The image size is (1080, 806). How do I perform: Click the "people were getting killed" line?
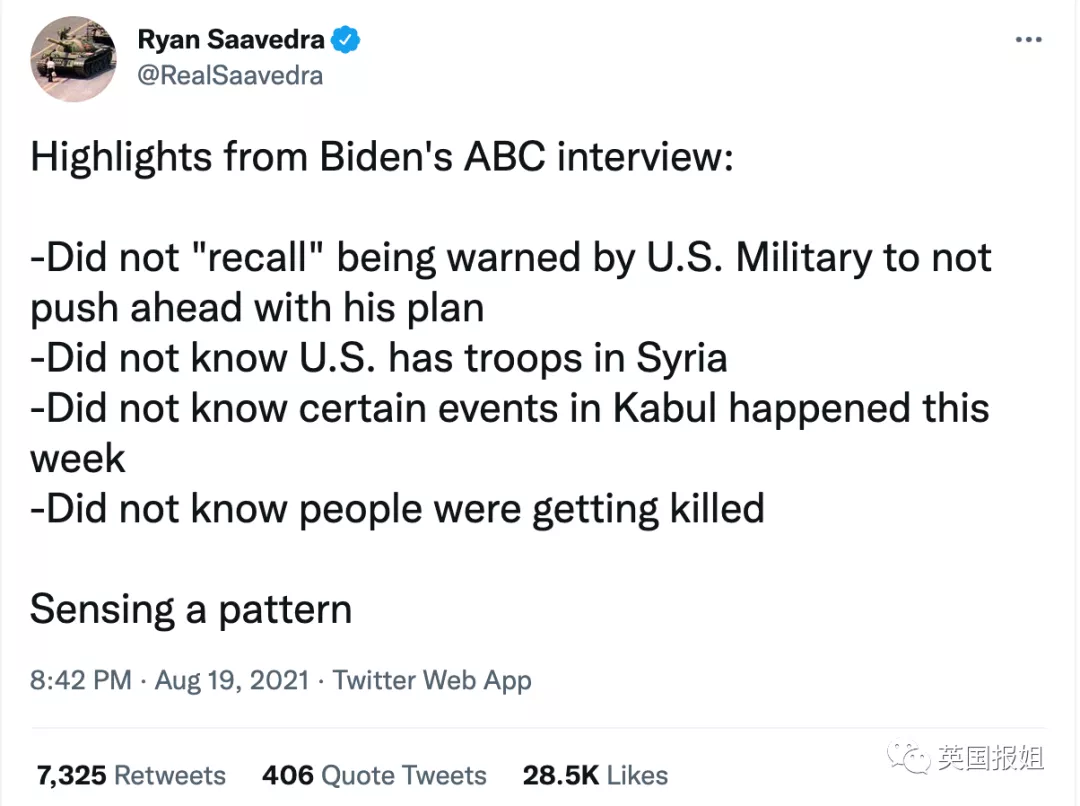(397, 509)
